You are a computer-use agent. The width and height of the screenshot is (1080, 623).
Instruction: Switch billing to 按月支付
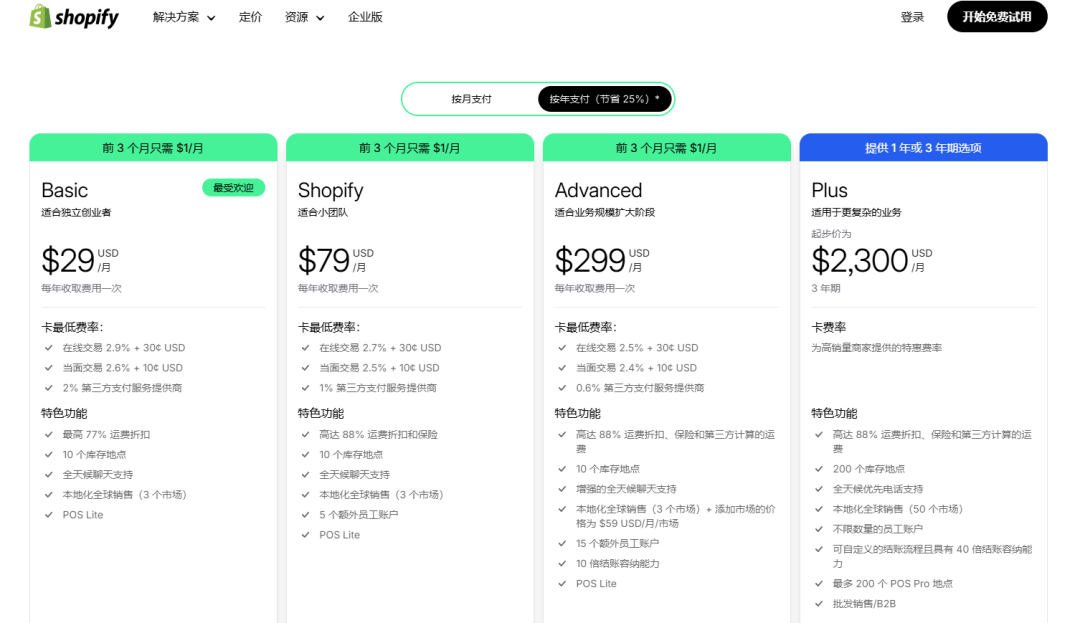pos(471,99)
